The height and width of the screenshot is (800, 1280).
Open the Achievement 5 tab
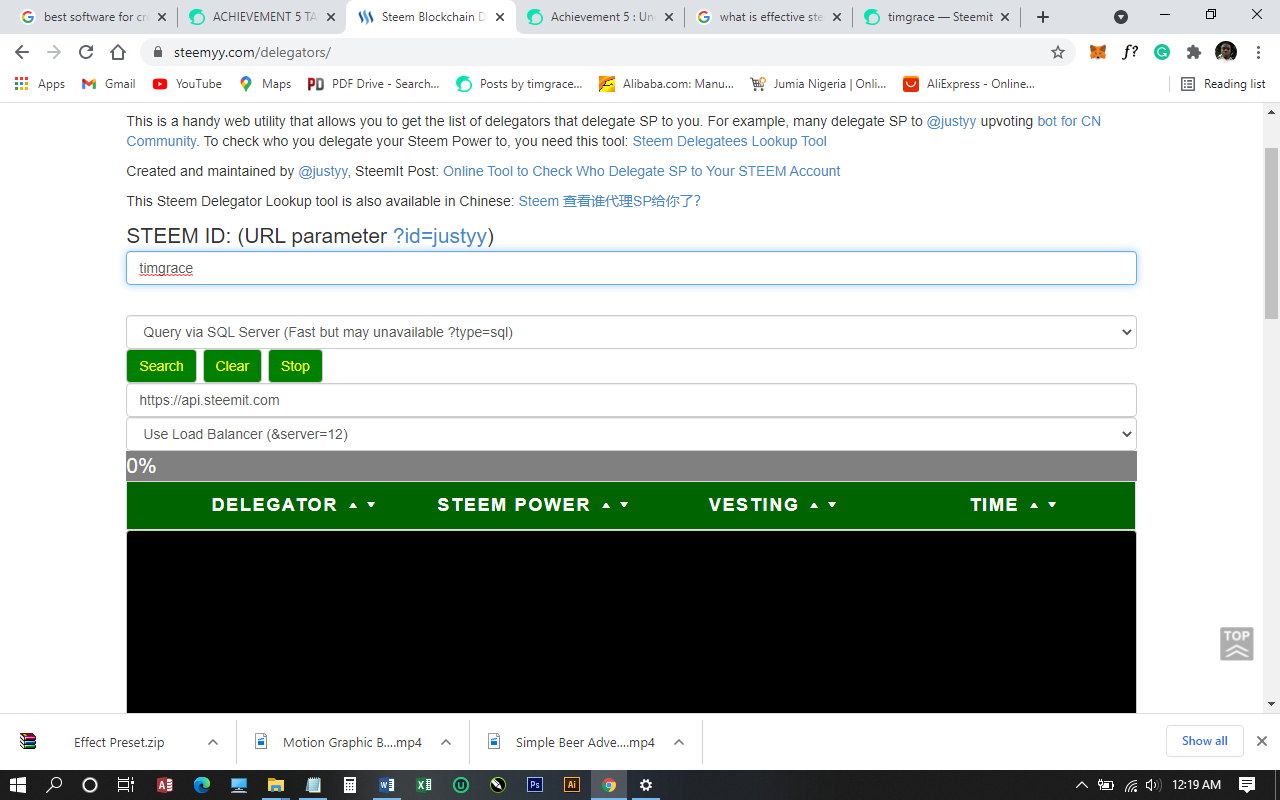(595, 16)
